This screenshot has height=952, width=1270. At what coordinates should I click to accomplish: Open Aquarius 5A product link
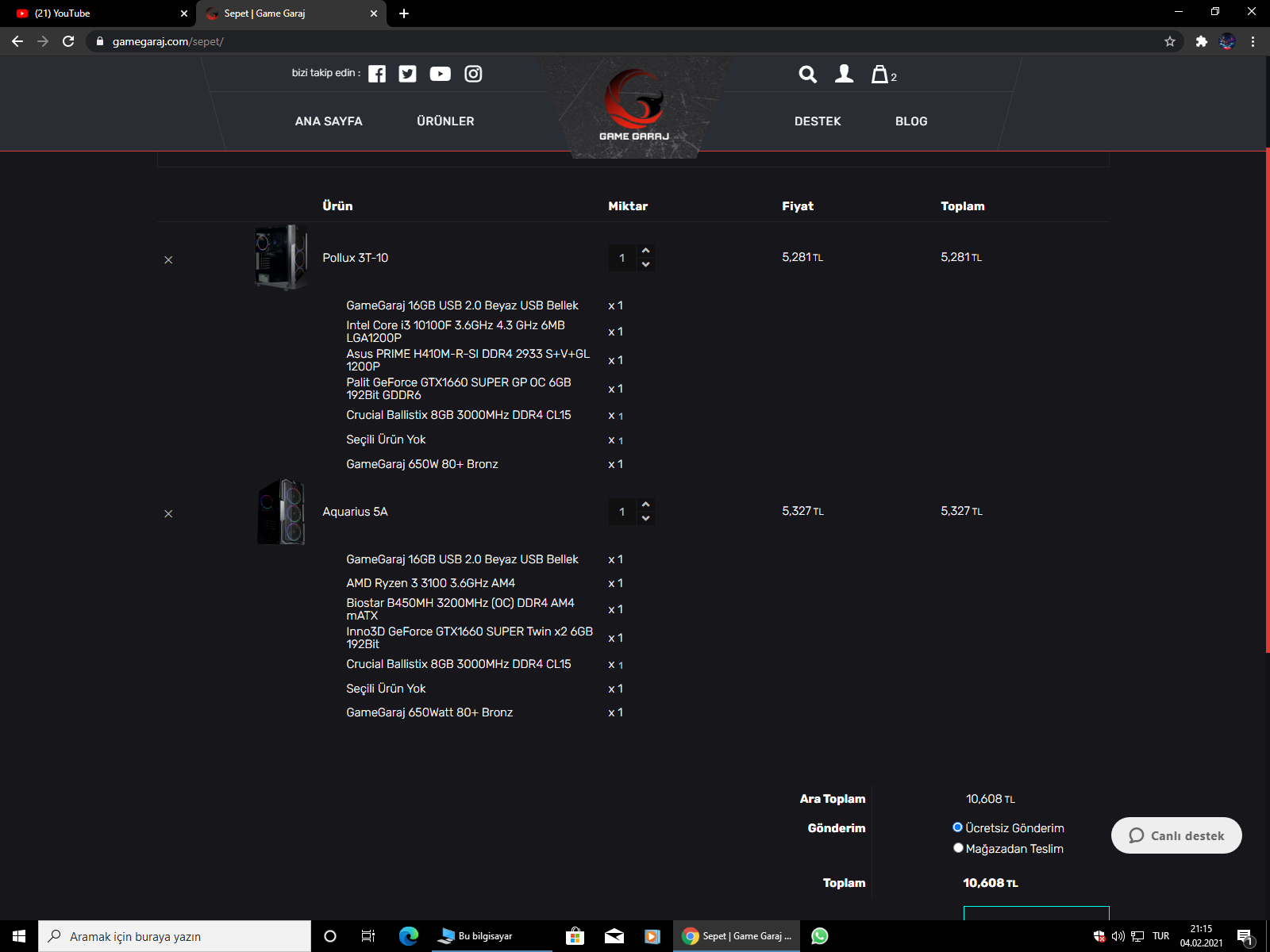pyautogui.click(x=355, y=512)
